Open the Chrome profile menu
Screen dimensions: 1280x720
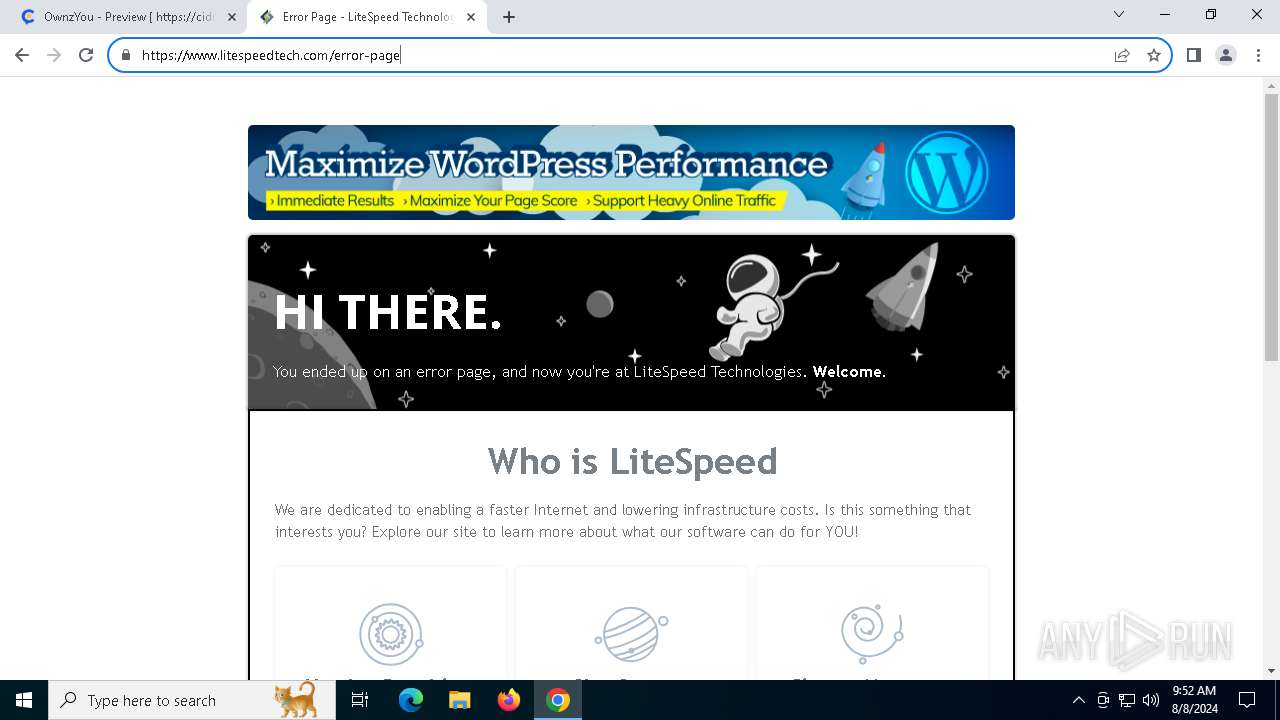click(1226, 55)
